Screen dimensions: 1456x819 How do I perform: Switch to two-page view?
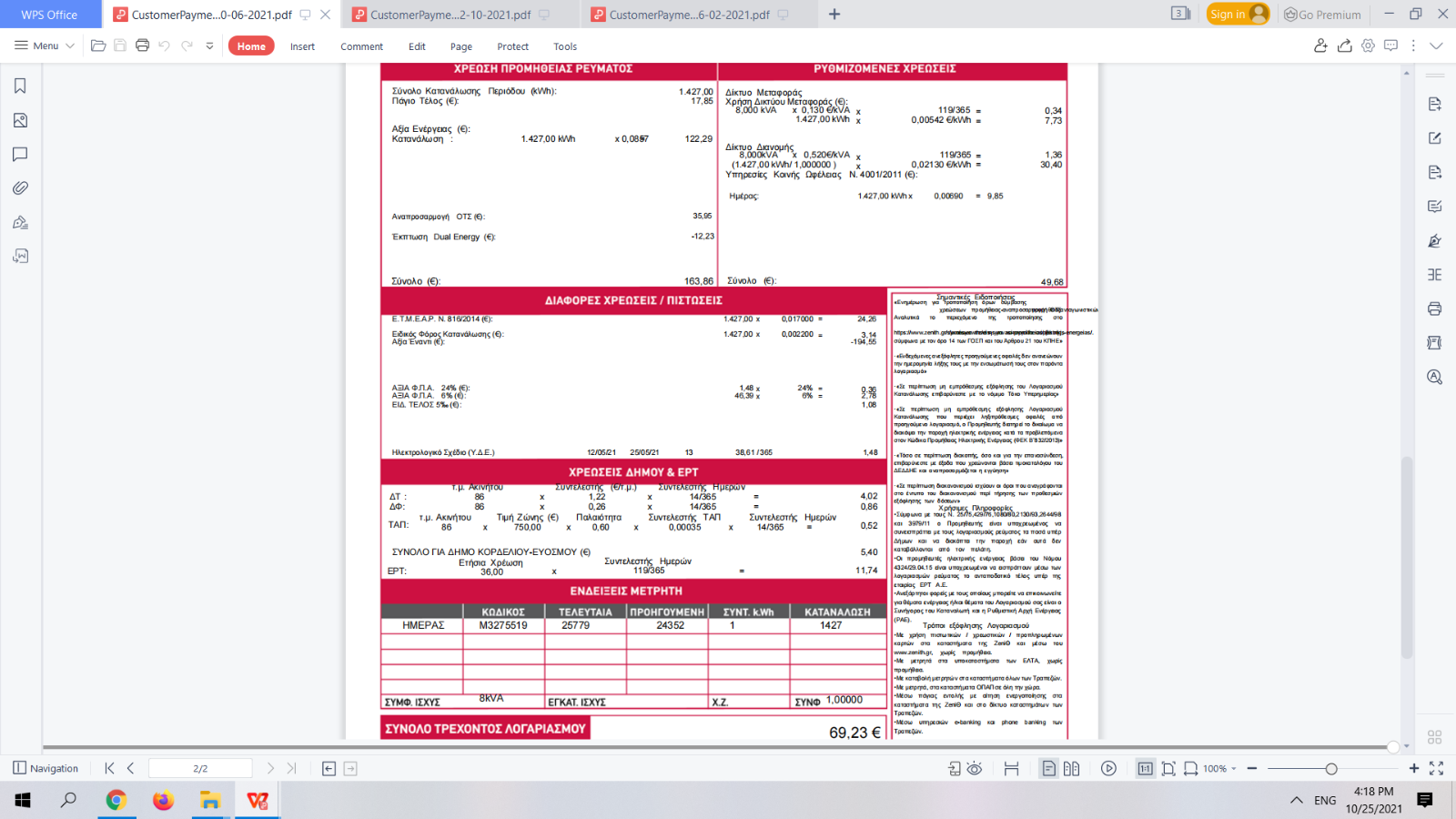coord(1071,768)
